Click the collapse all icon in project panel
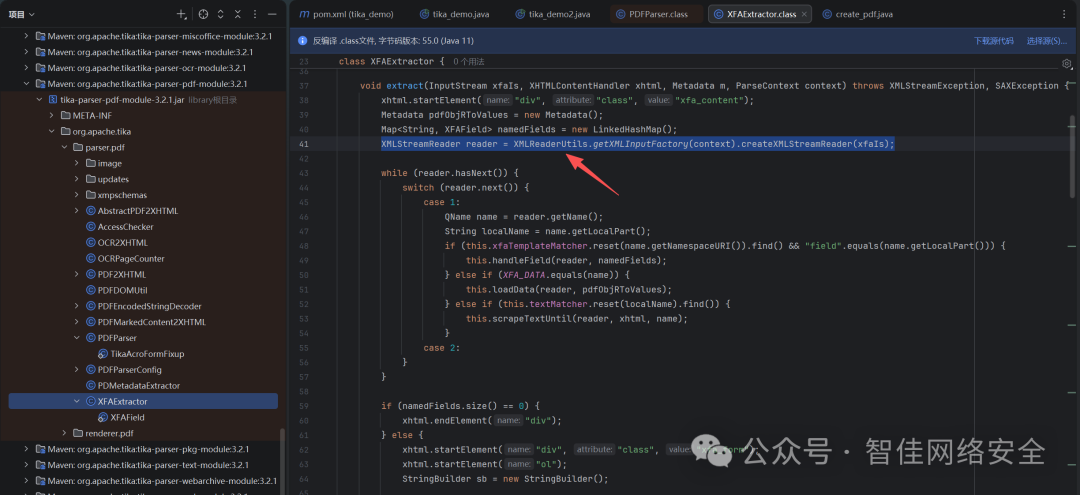 click(x=238, y=14)
